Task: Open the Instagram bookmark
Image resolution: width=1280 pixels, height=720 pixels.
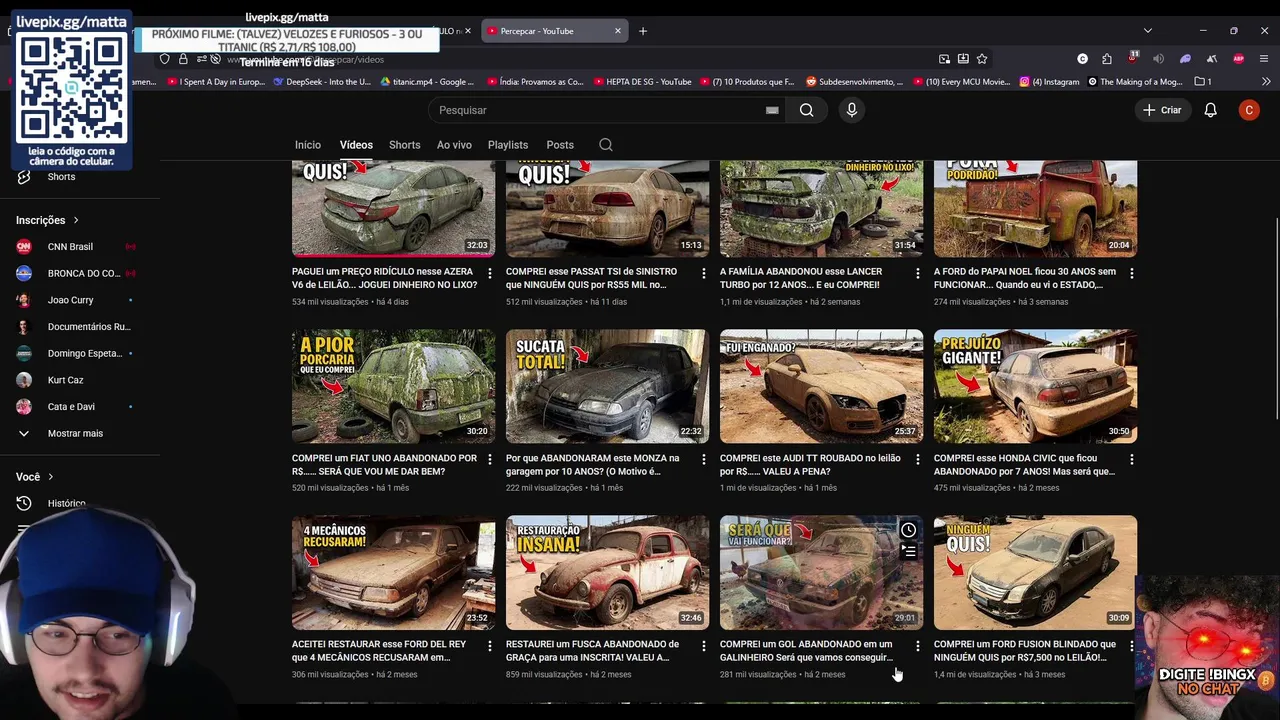Action: click(x=1049, y=82)
